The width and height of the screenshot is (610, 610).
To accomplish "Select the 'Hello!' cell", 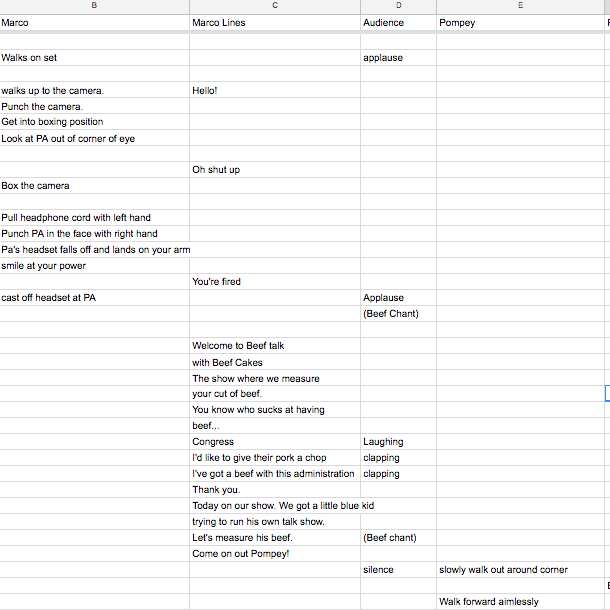I will point(275,90).
